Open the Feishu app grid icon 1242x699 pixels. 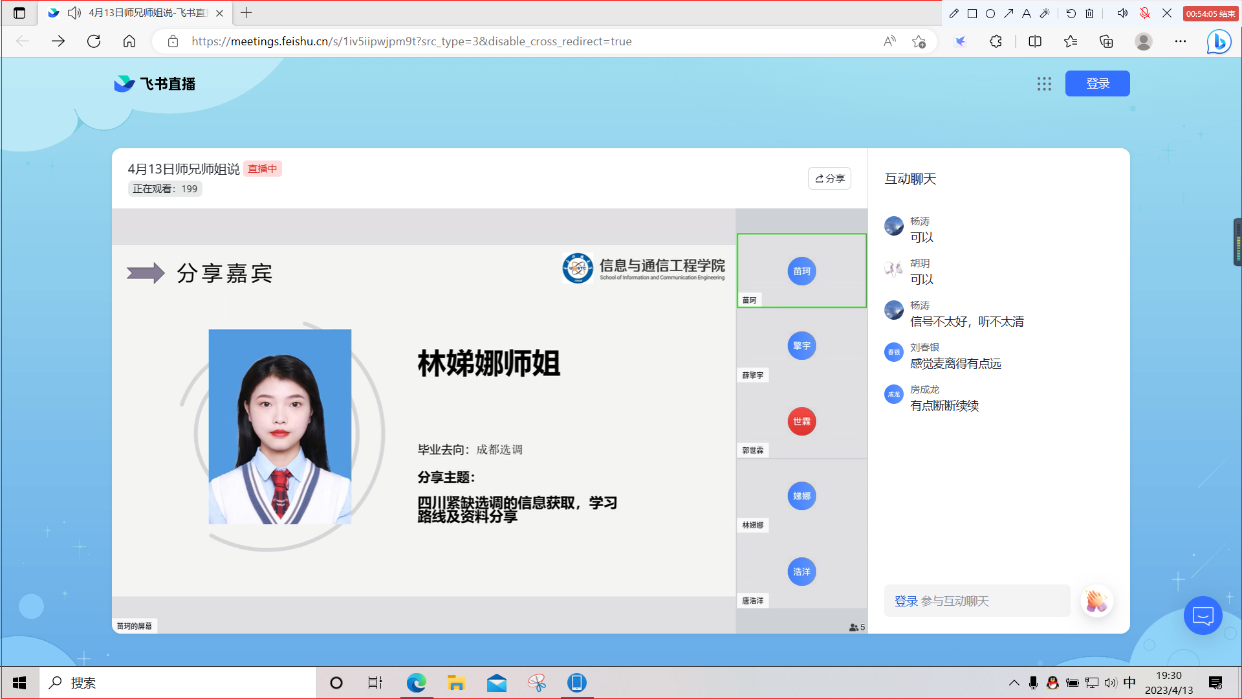click(1044, 84)
